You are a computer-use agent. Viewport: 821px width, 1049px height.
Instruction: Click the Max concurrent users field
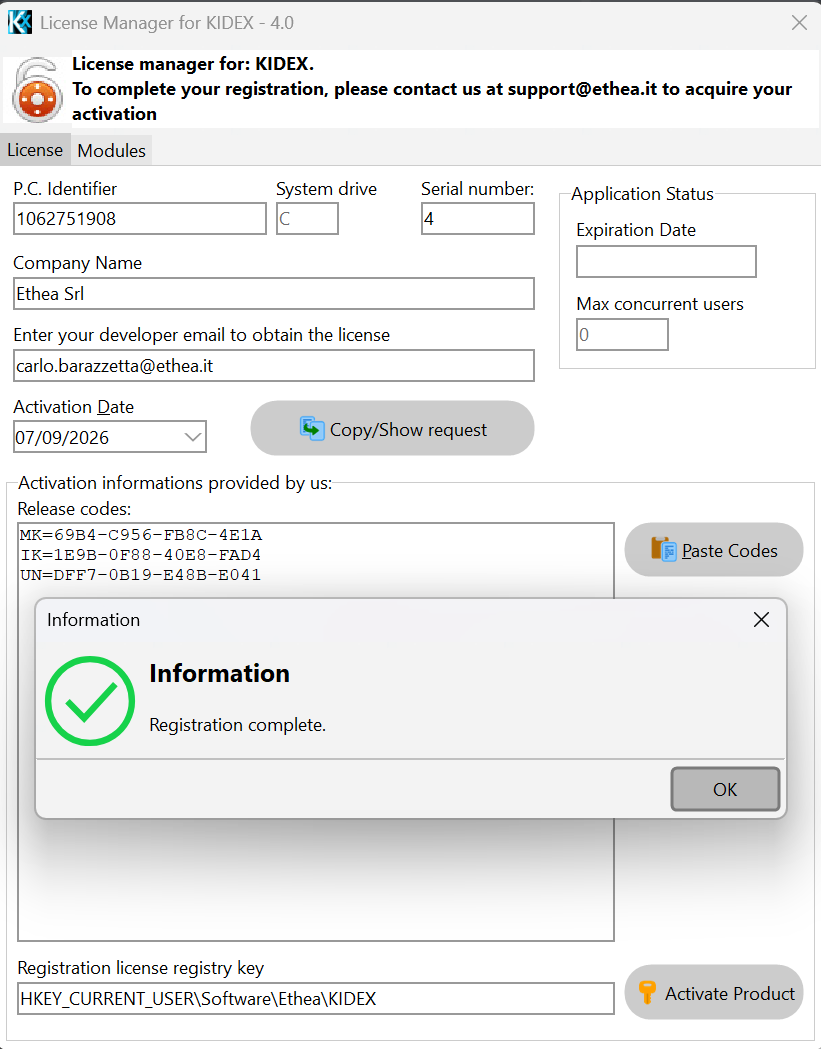point(622,335)
